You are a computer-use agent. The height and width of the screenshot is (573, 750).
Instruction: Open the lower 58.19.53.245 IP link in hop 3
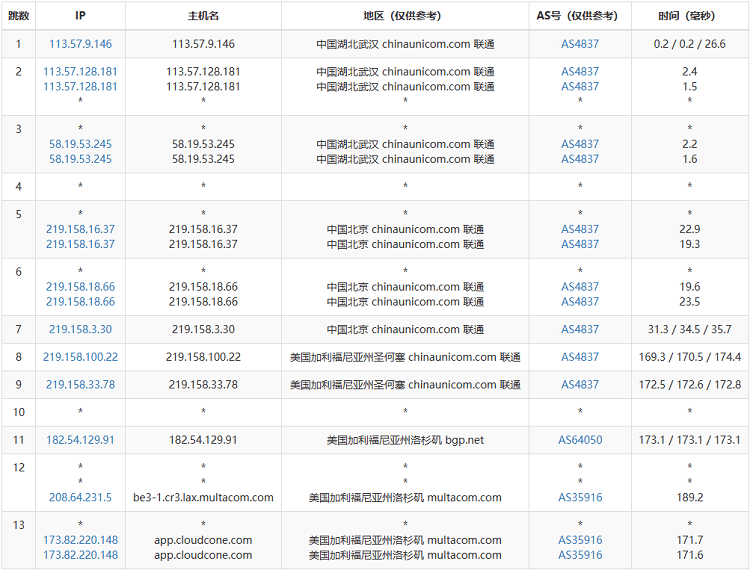click(80, 159)
